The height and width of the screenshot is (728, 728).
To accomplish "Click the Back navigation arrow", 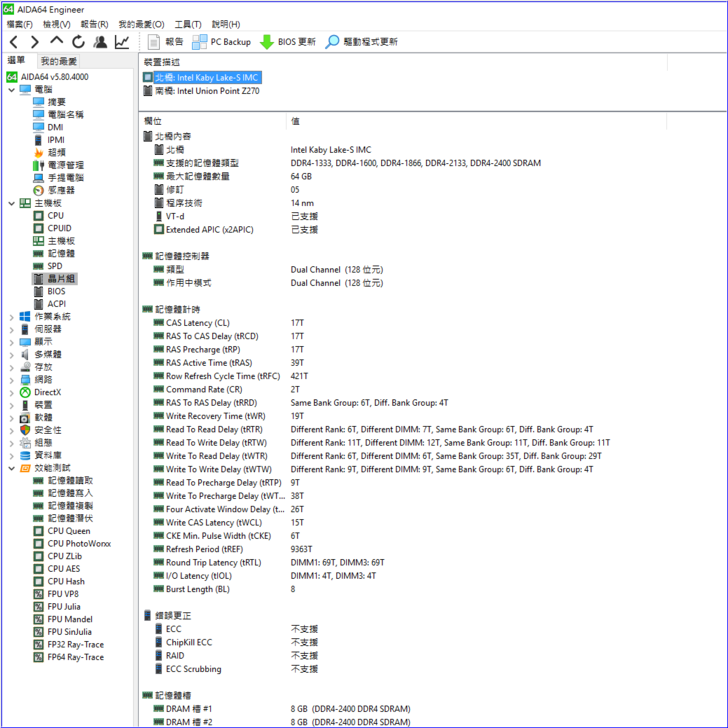I will (14, 42).
